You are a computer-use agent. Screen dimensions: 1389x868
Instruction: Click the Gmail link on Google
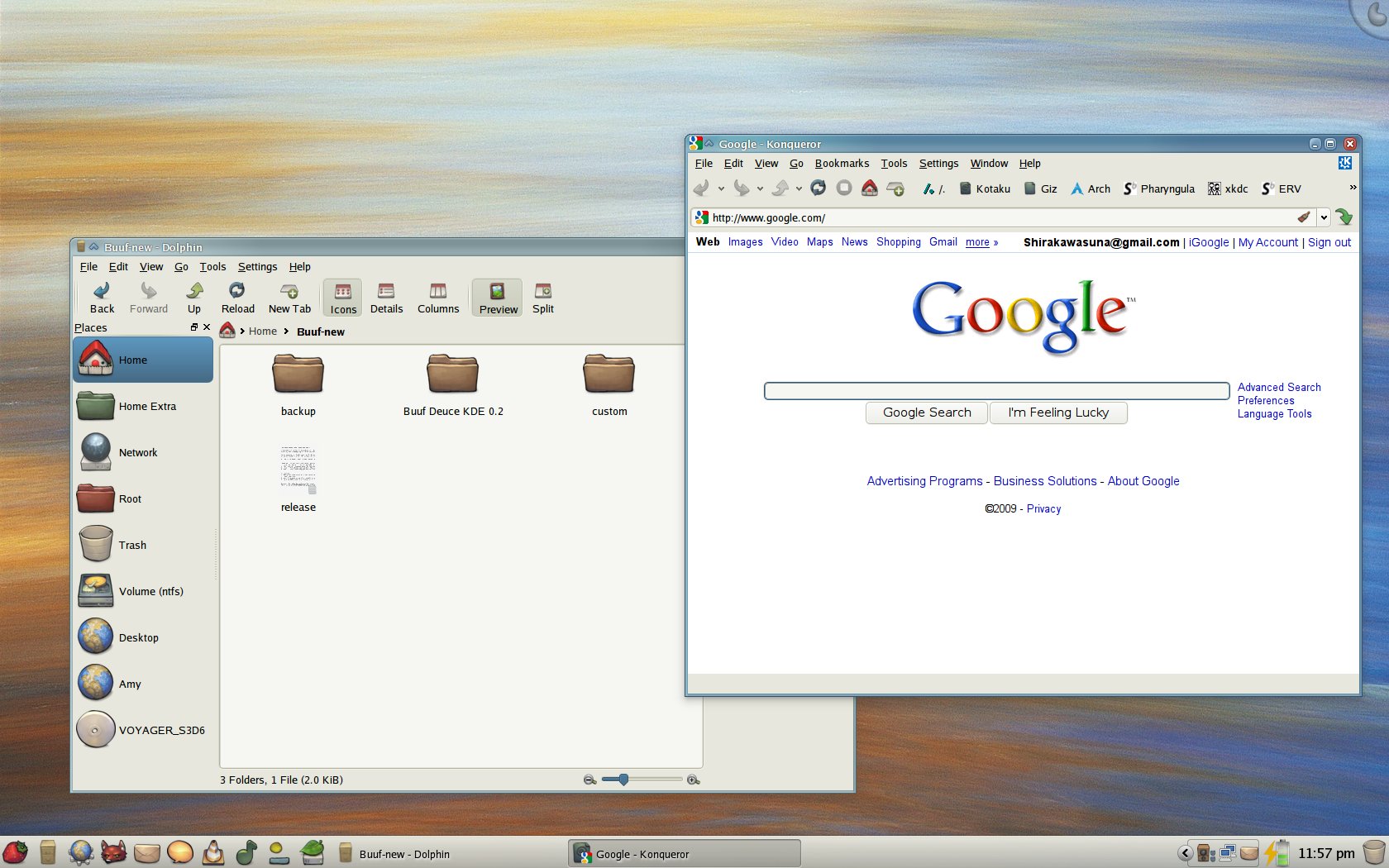pyautogui.click(x=943, y=242)
